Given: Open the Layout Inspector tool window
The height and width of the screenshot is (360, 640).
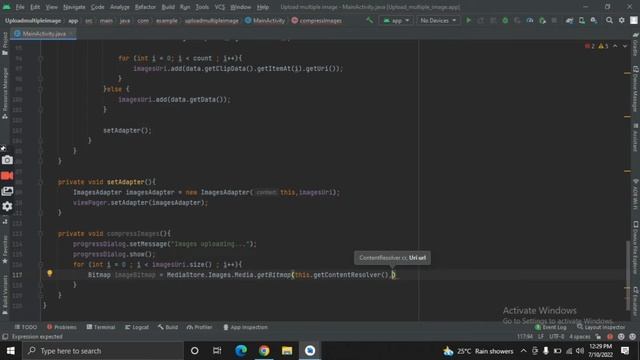Looking at the screenshot, I should pyautogui.click(x=601, y=327).
